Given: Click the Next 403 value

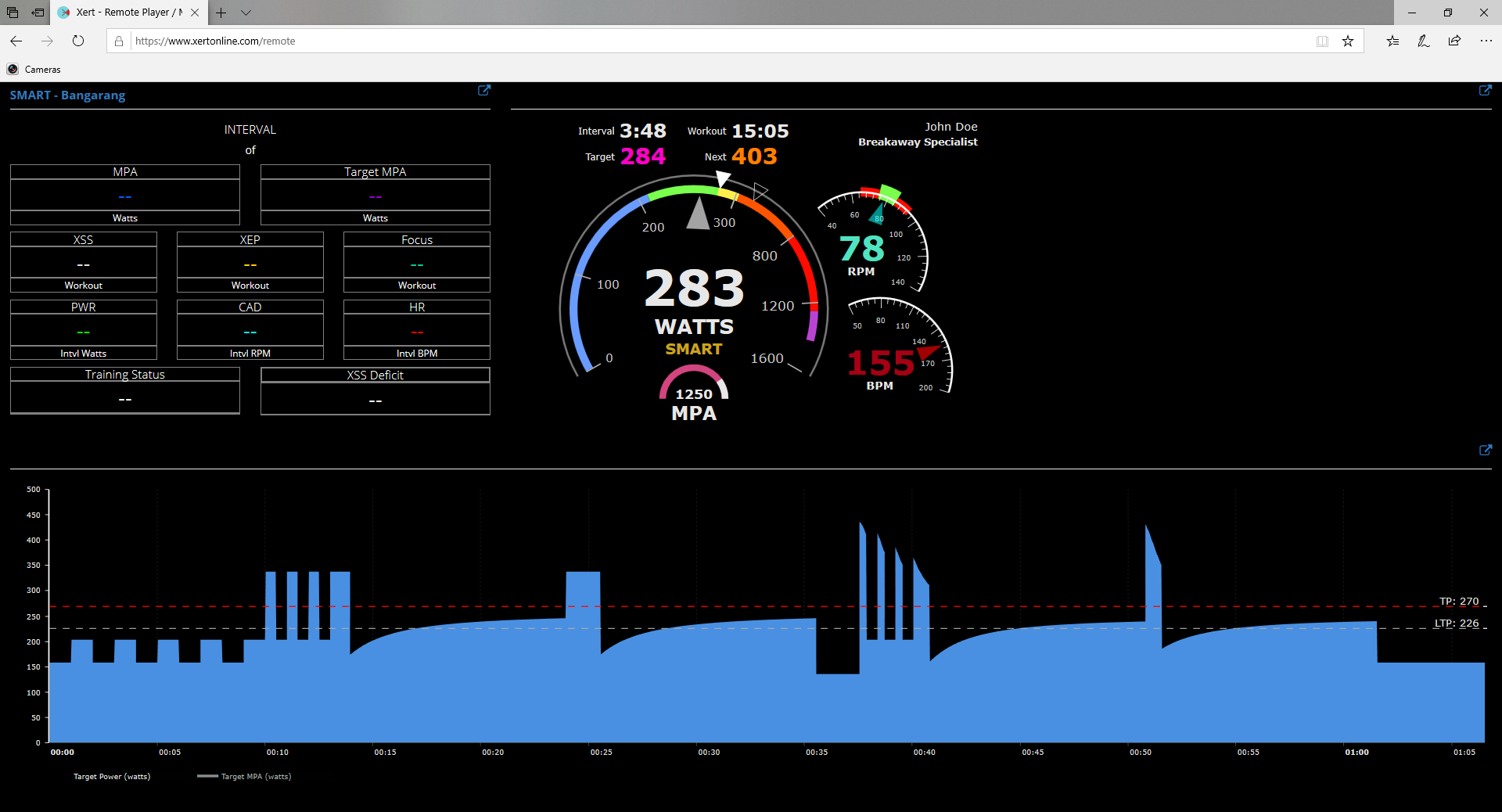Looking at the screenshot, I should [x=754, y=156].
